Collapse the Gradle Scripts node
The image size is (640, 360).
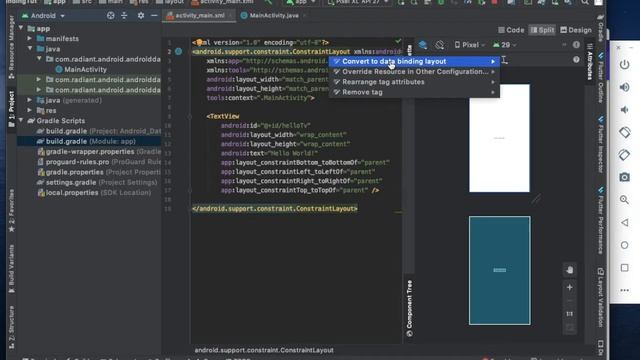(x=21, y=120)
